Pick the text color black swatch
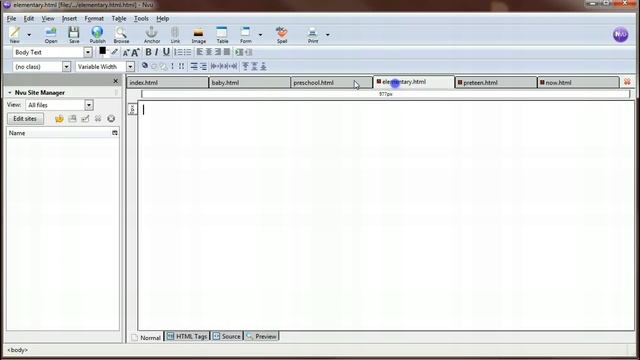 tap(102, 51)
